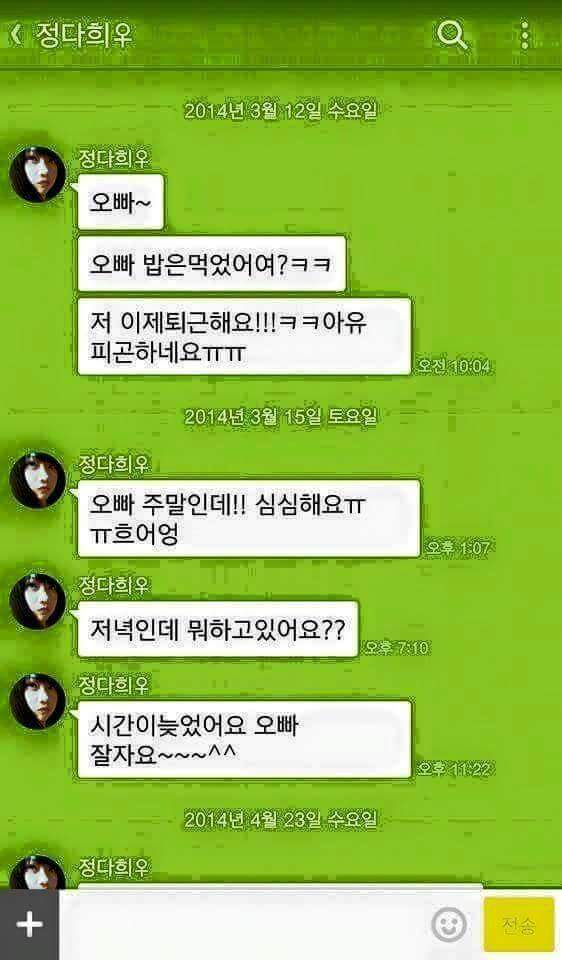
Task: Open profile picture beside 시간이늦었어요 message
Action: click(38, 701)
